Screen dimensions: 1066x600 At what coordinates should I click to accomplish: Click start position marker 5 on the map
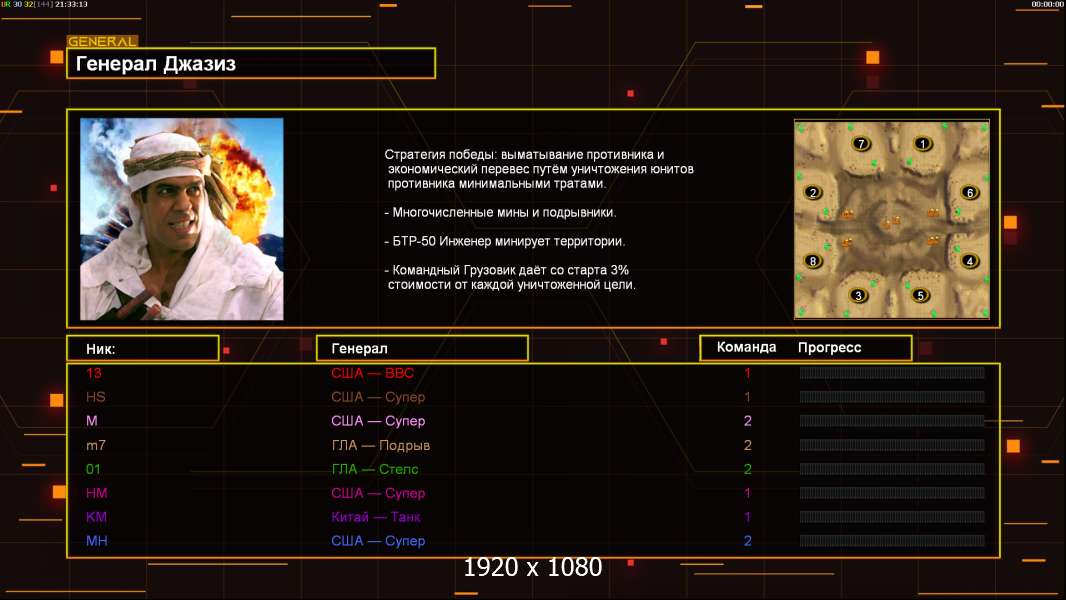(x=921, y=295)
